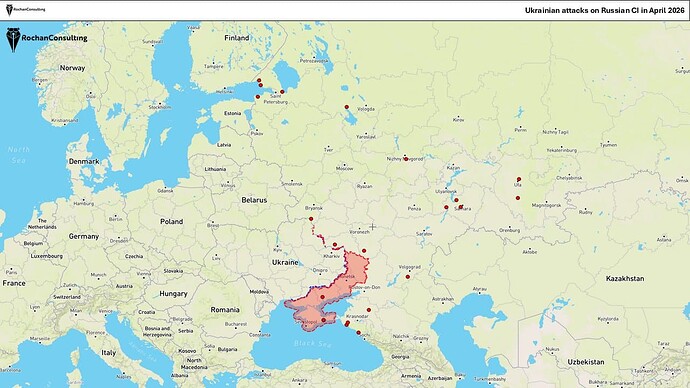Click the 'Smolensk' city label

click(292, 184)
